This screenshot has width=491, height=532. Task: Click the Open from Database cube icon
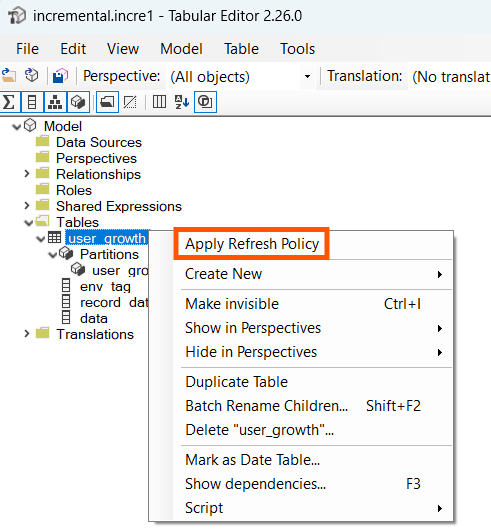[x=32, y=75]
